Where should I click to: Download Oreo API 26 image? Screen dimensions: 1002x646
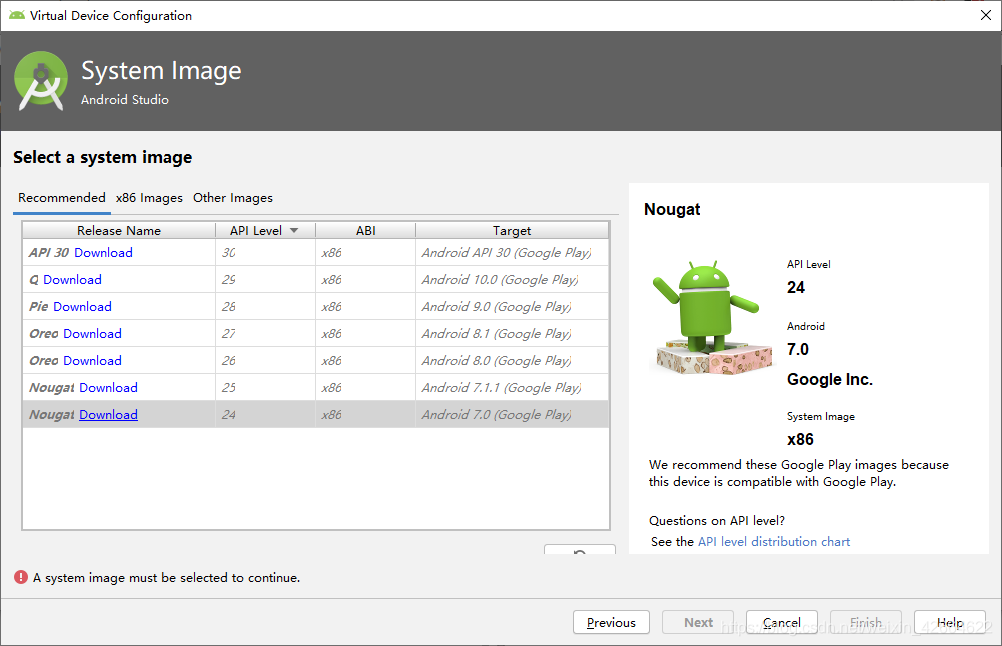click(93, 360)
